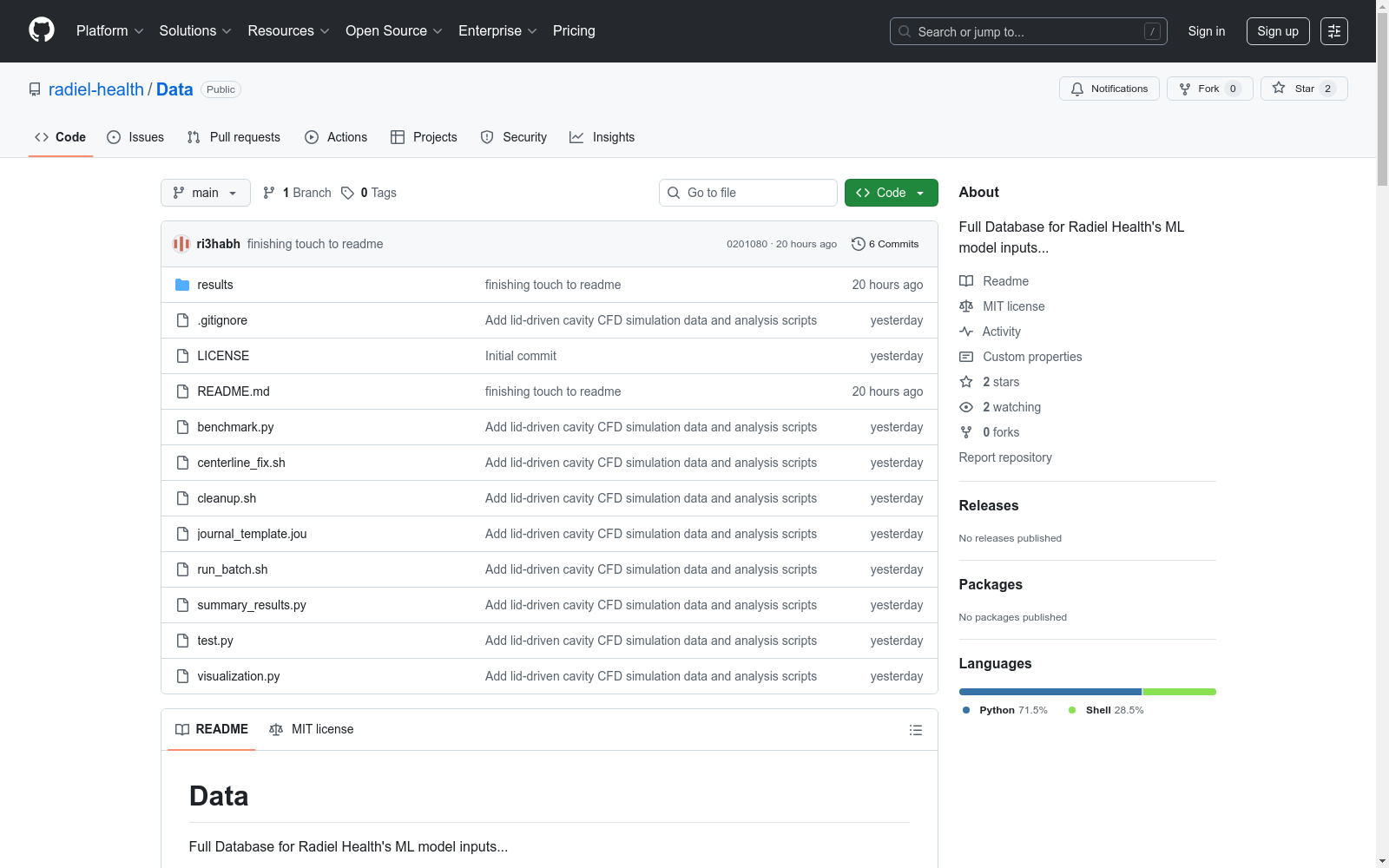Select the README tab below files
The height and width of the screenshot is (868, 1389).
212,729
